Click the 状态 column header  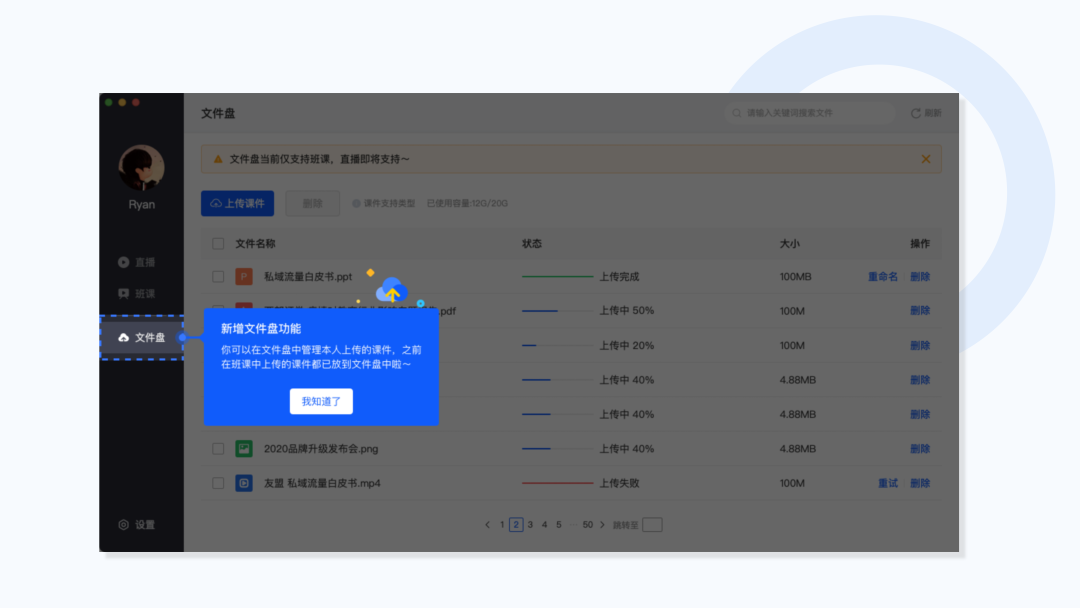pos(532,244)
